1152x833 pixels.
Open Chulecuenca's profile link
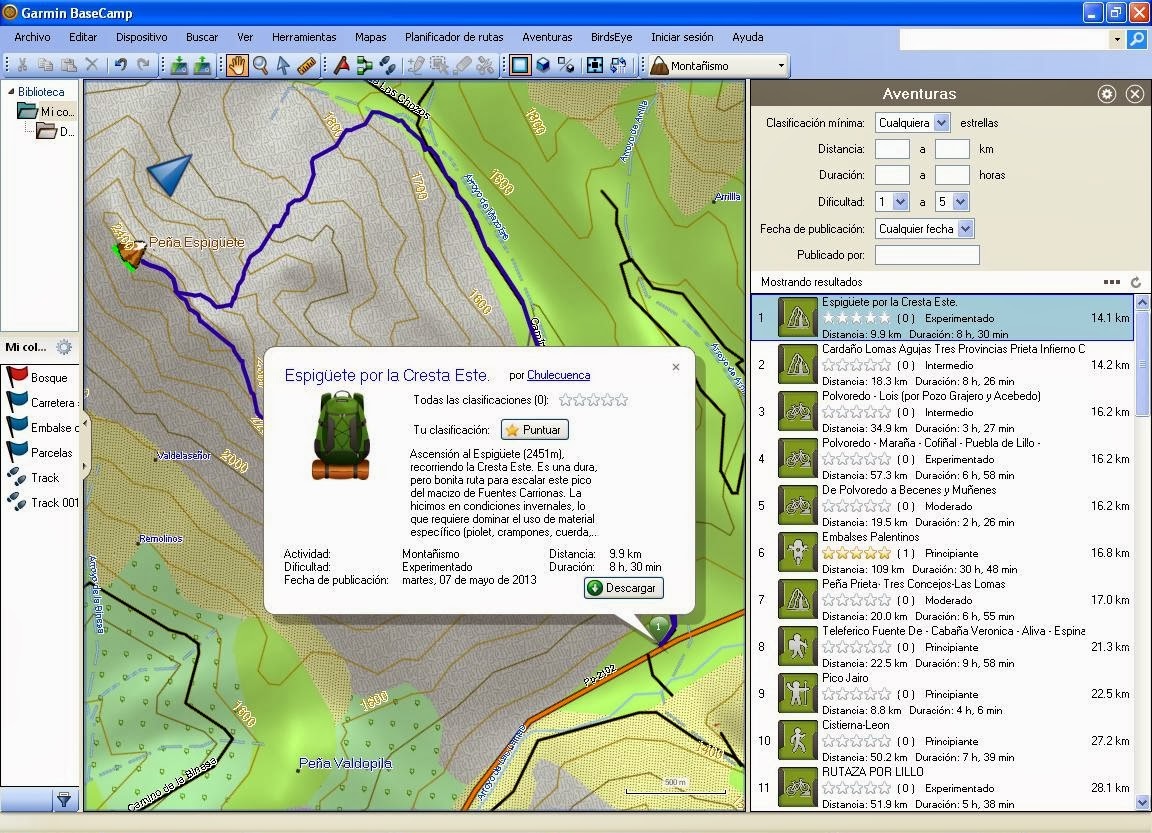click(x=558, y=375)
